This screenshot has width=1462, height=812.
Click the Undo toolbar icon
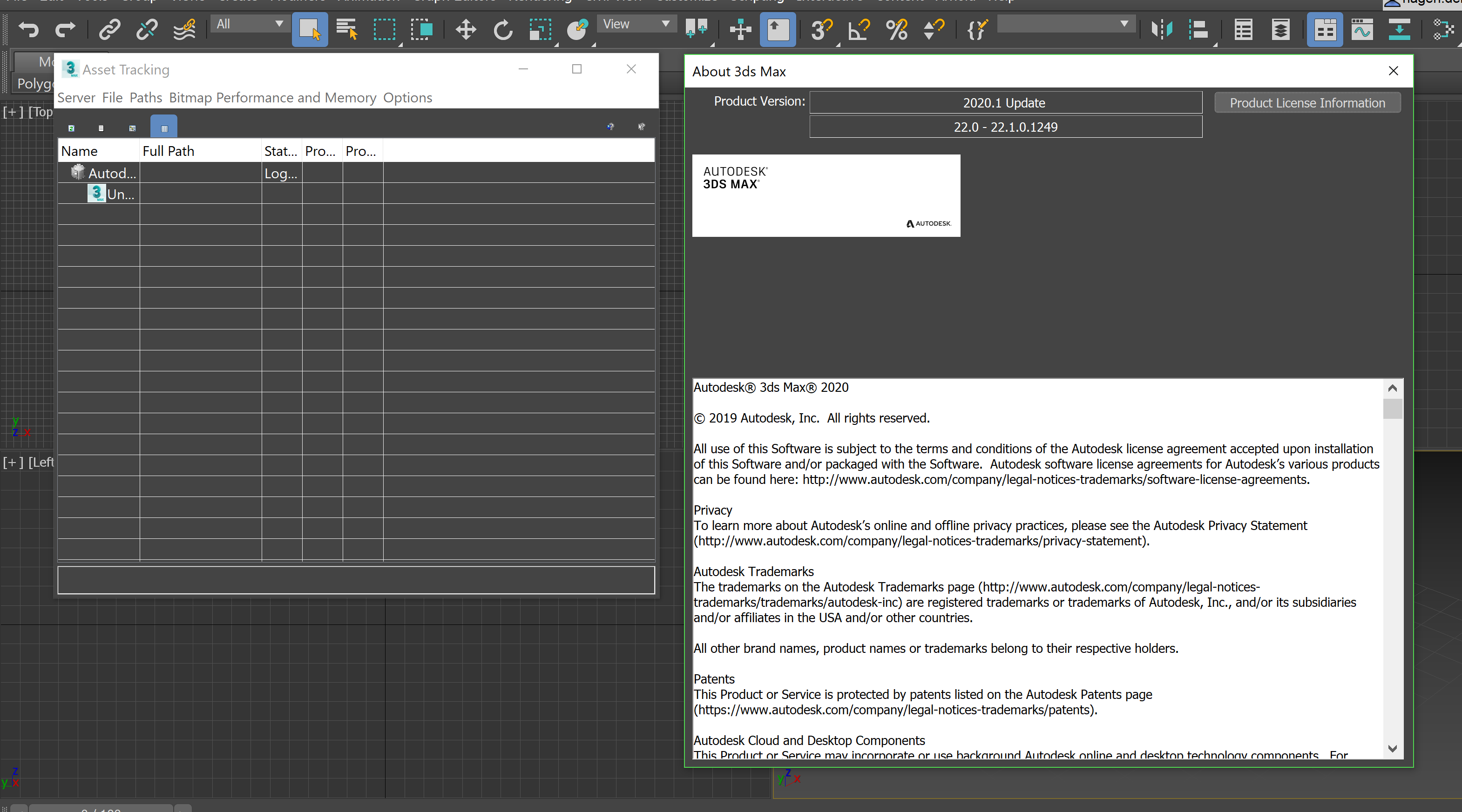pyautogui.click(x=27, y=29)
